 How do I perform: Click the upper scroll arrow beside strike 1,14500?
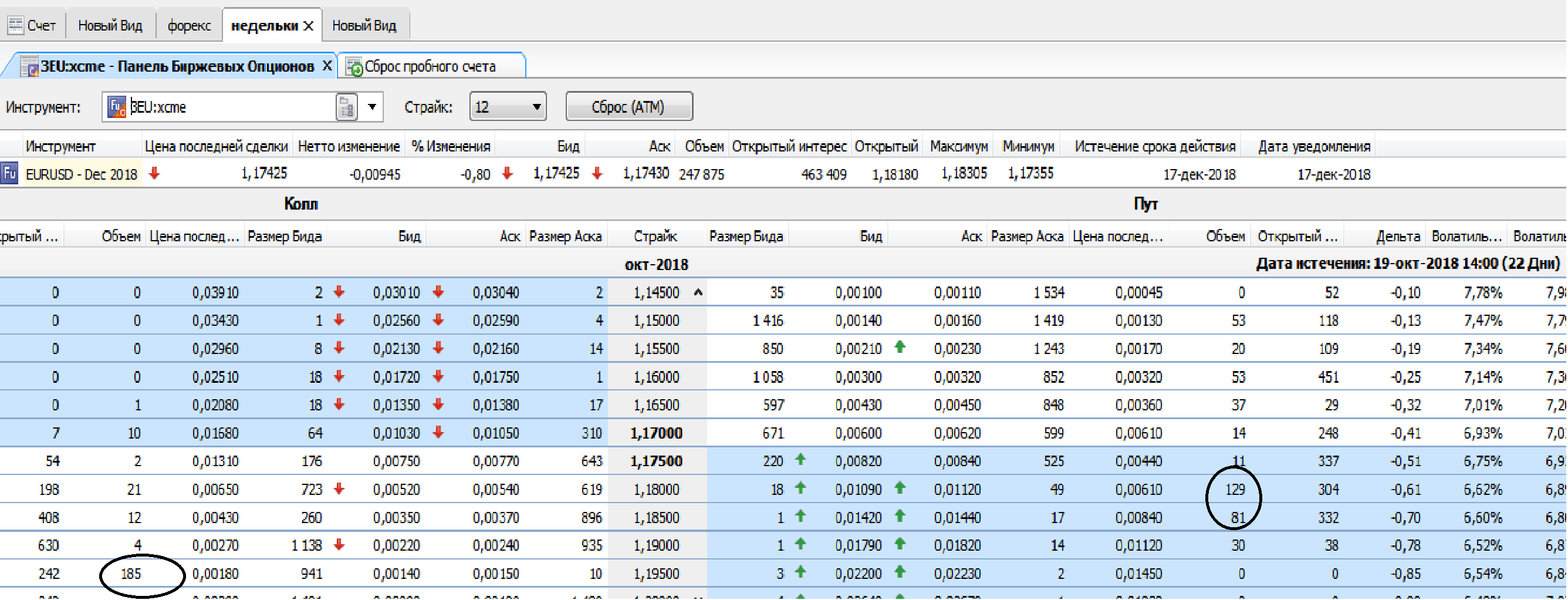point(698,292)
